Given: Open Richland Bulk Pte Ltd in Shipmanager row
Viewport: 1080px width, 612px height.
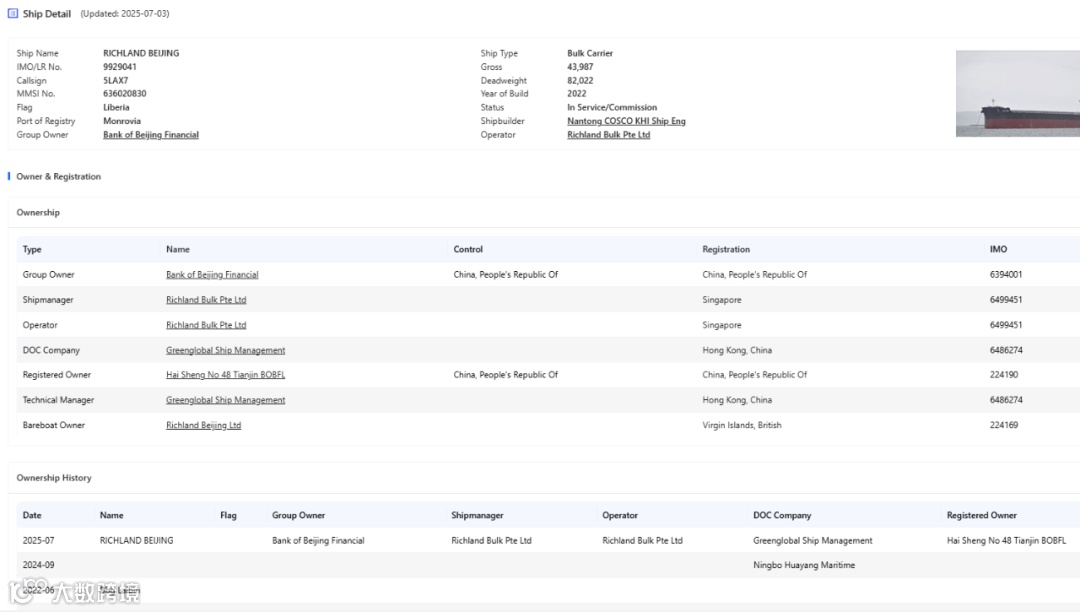Looking at the screenshot, I should [206, 300].
